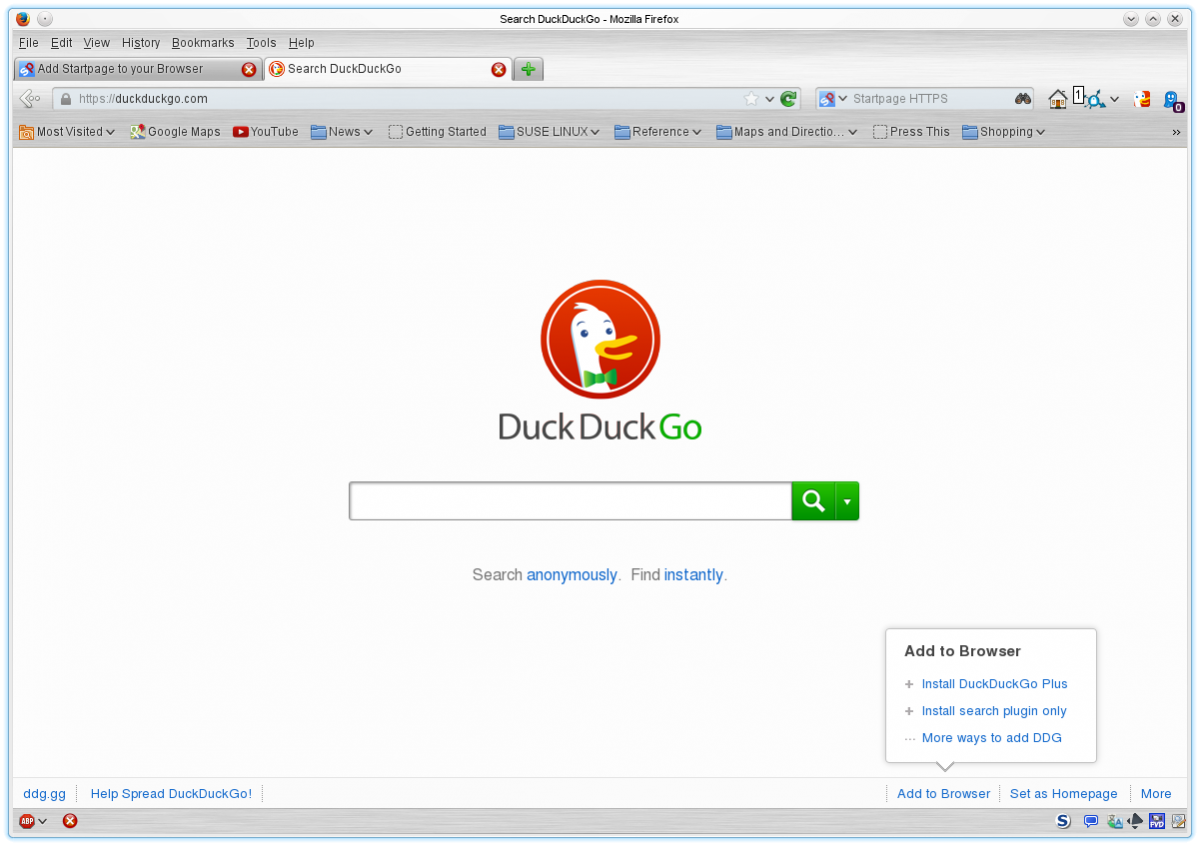Click the duck-face addon toolbar icon
Viewport: 1200px width, 846px height.
[1141, 99]
